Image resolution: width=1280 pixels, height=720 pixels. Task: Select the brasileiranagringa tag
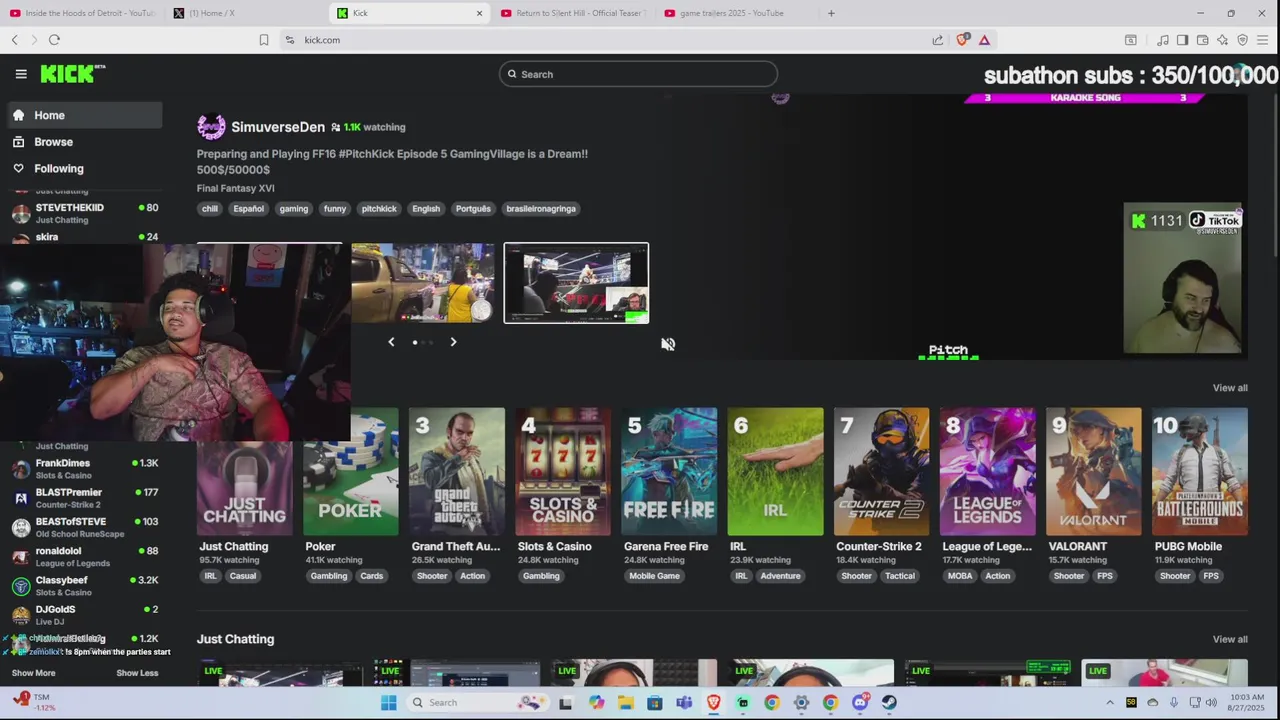tap(541, 209)
